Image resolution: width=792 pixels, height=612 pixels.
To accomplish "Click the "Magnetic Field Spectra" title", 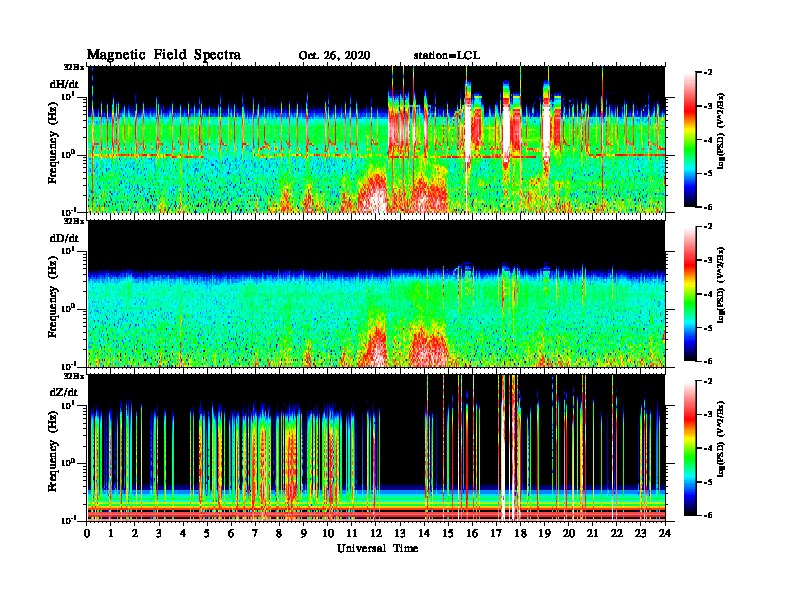I will click(x=164, y=55).
